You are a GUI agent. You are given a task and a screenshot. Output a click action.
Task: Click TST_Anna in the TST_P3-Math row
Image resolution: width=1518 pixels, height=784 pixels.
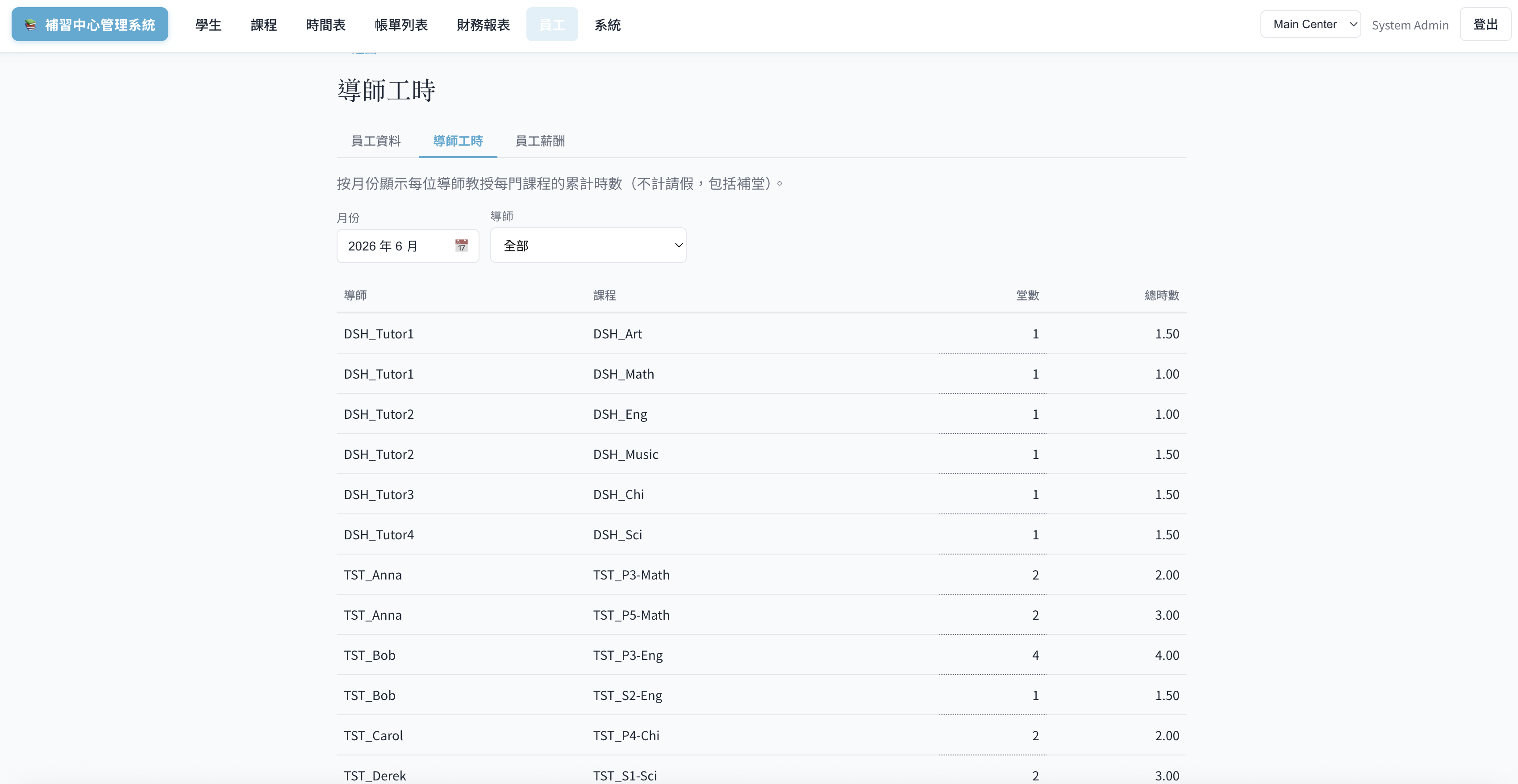pos(373,574)
